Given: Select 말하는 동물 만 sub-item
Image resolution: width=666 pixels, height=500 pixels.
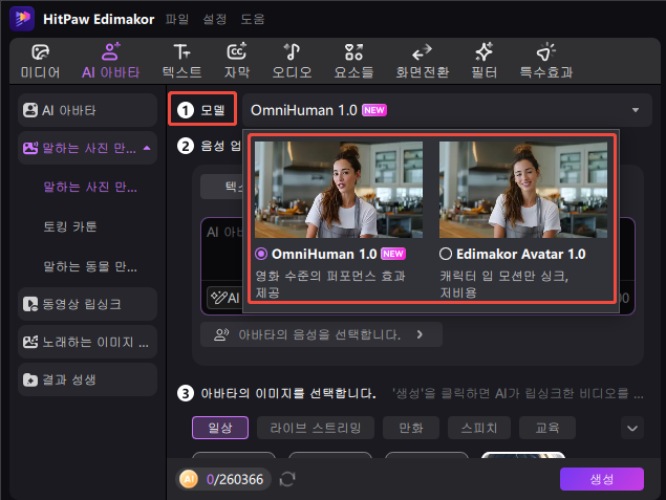Looking at the screenshot, I should click(90, 267).
